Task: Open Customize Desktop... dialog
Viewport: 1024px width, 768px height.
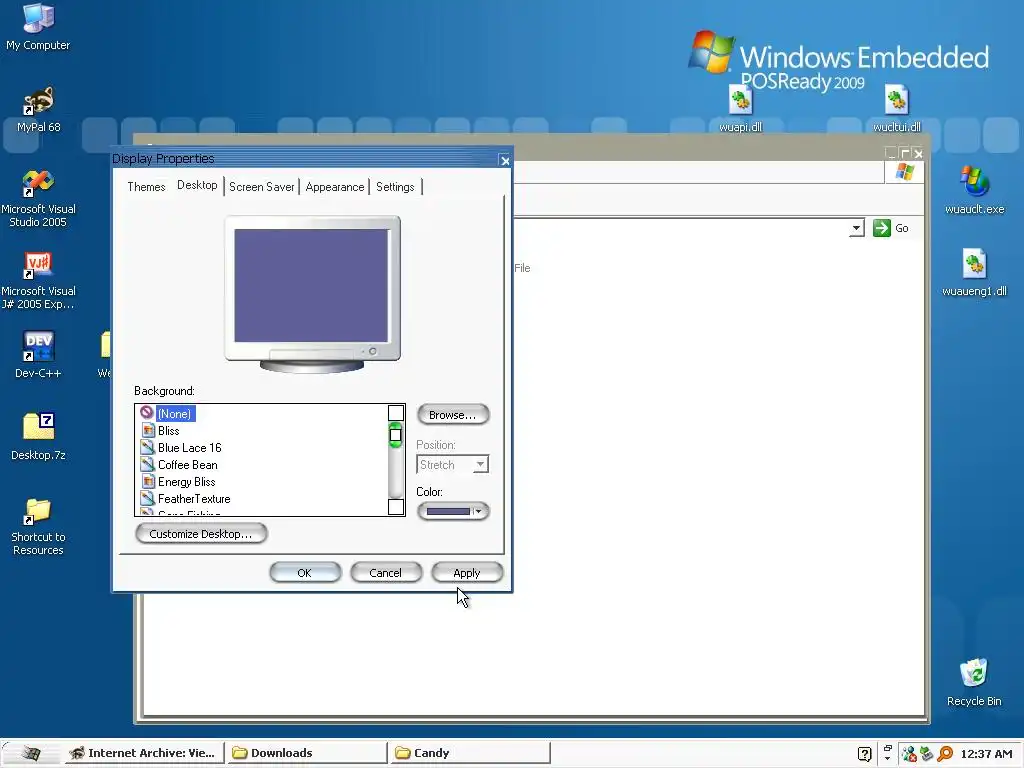Action: pos(201,534)
